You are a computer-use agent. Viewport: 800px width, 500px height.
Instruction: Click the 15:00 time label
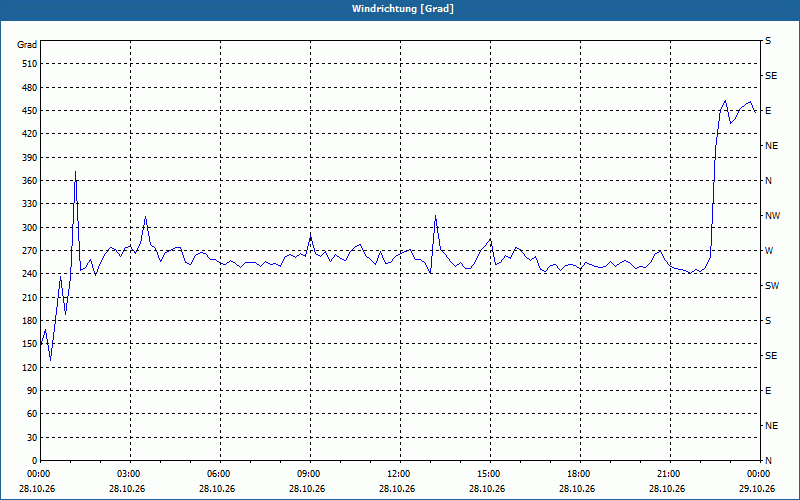[488, 474]
